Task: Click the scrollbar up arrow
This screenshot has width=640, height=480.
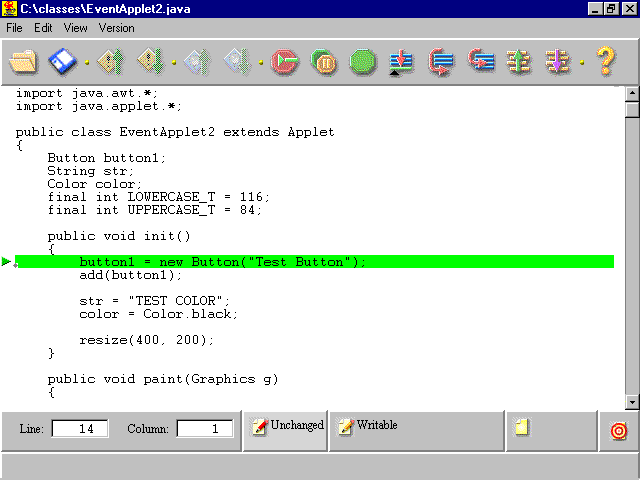Action: pos(632,94)
